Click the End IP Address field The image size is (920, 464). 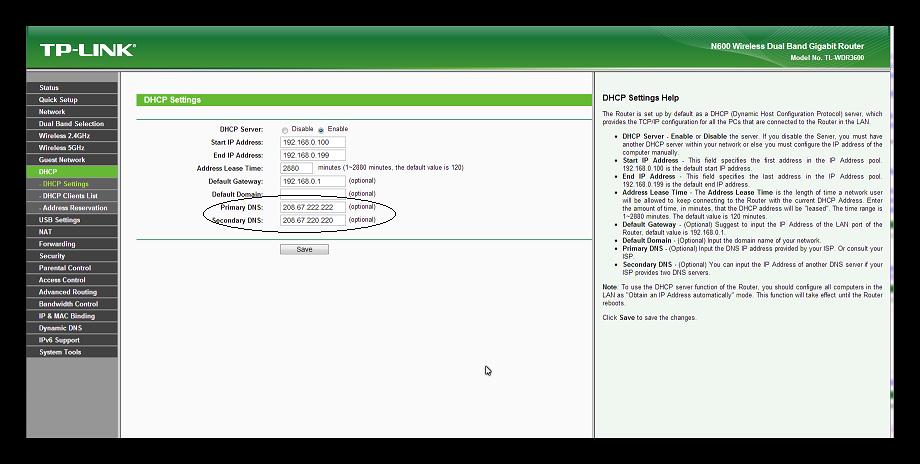(313, 155)
